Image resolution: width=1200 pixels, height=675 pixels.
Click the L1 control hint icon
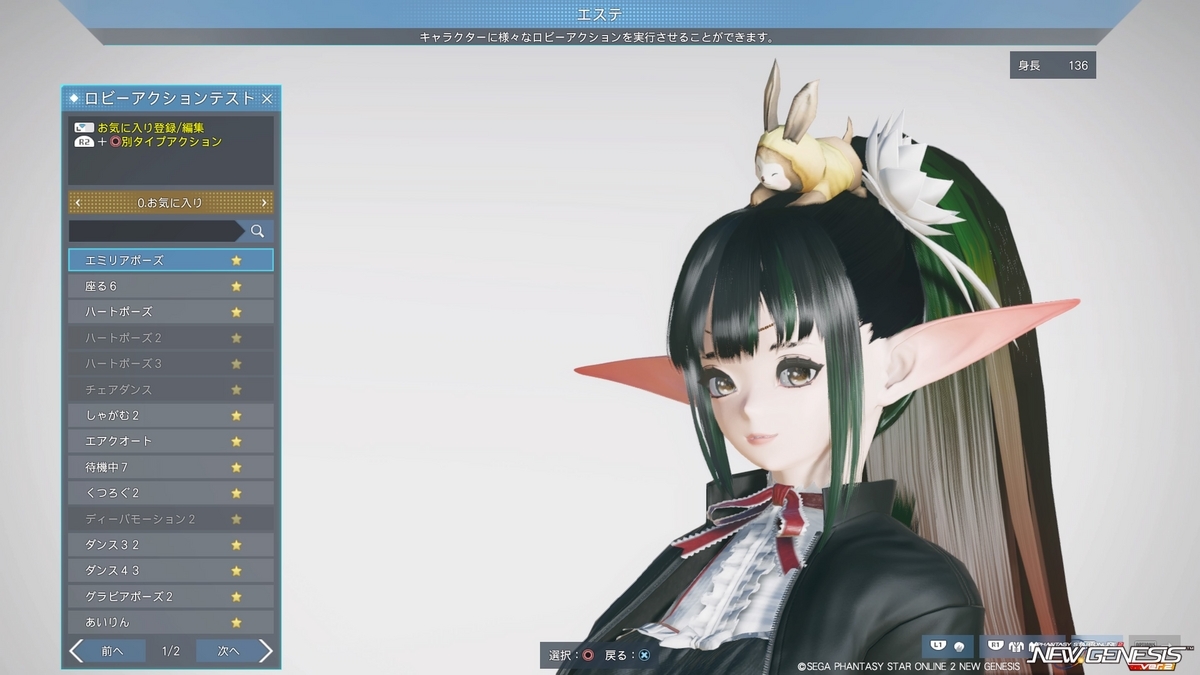(939, 646)
